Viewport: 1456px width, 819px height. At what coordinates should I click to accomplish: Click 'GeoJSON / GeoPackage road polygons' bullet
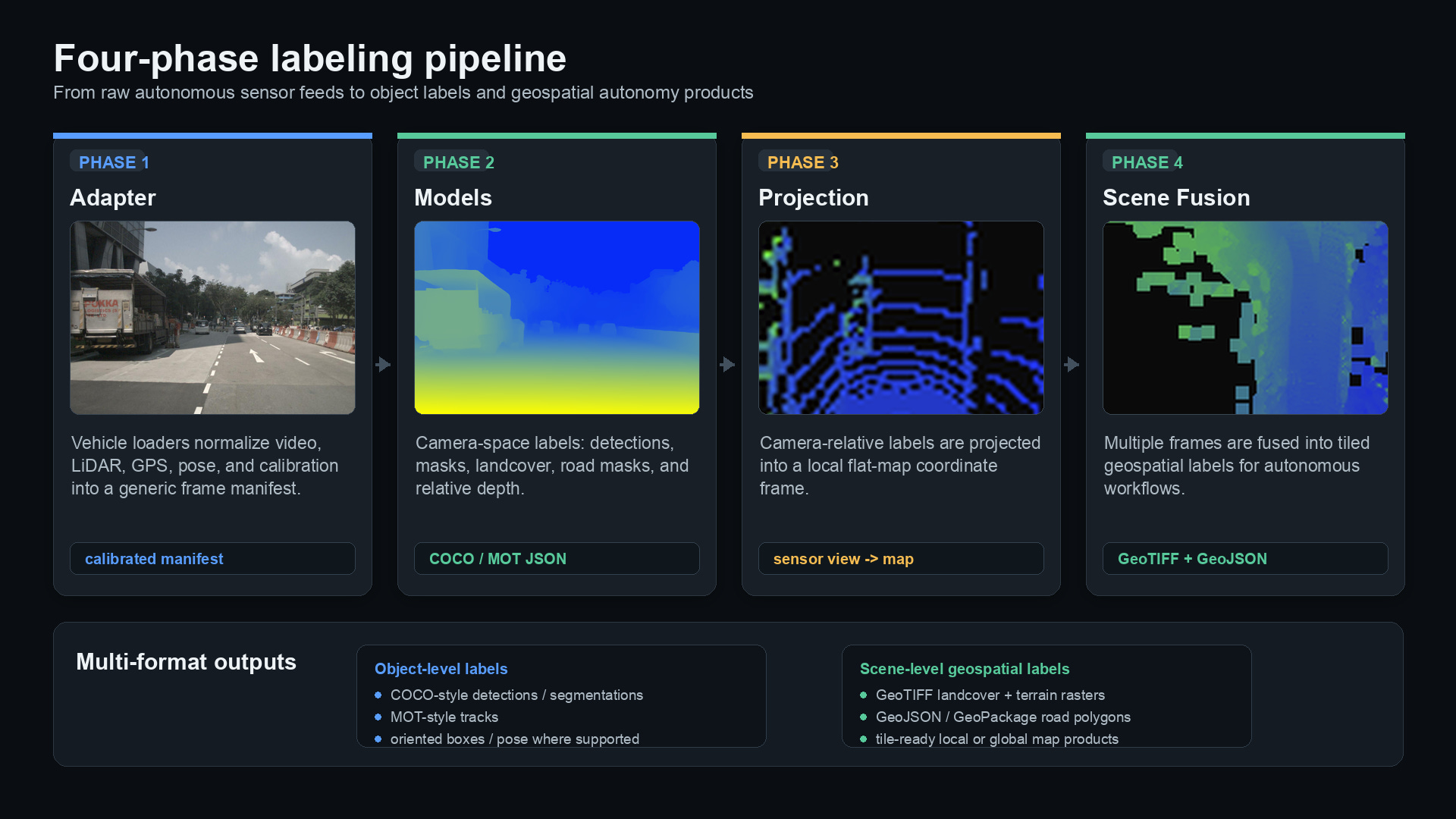(996, 717)
